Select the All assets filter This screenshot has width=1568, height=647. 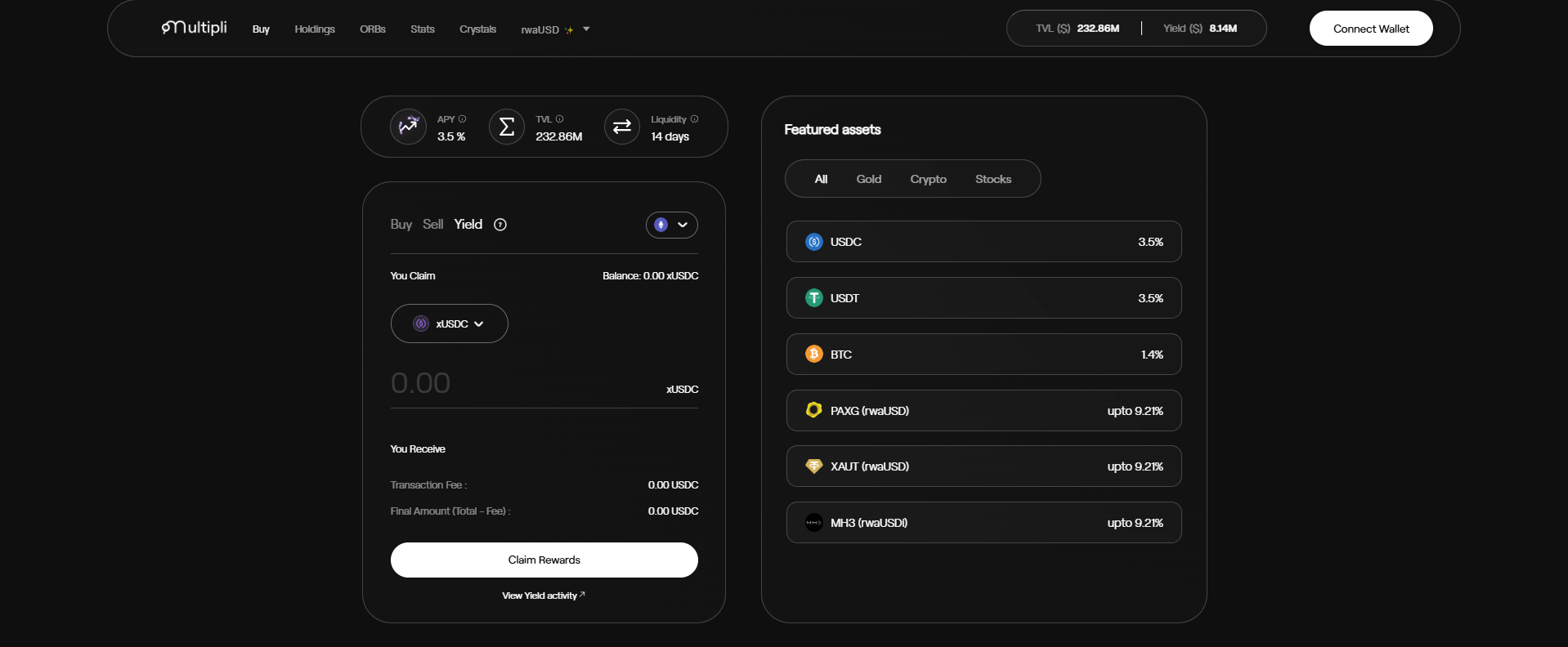[x=822, y=179]
